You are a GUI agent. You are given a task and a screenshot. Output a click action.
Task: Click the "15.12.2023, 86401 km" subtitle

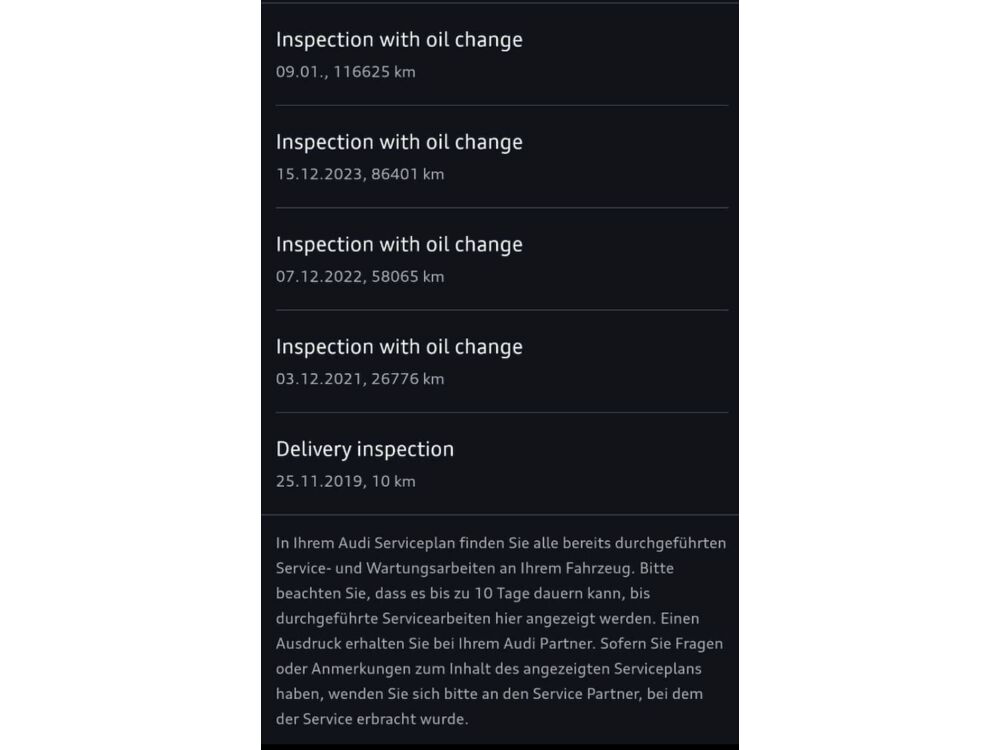click(x=360, y=174)
